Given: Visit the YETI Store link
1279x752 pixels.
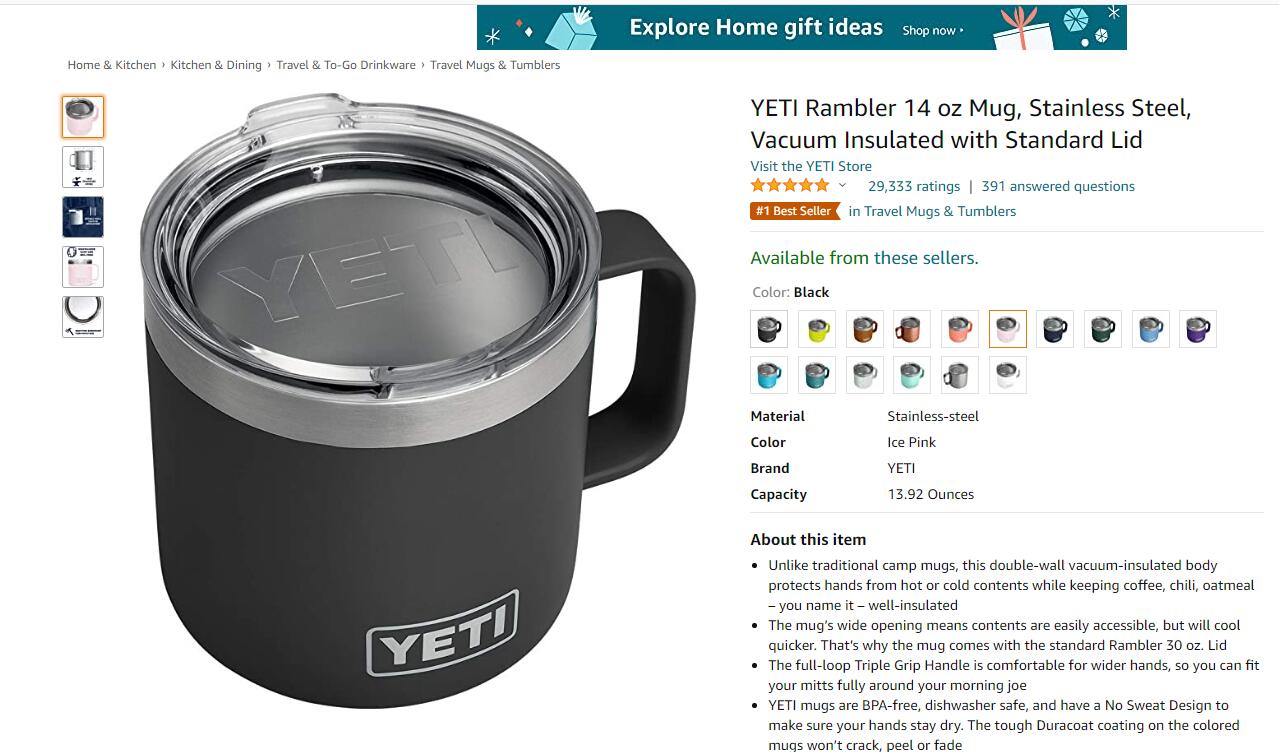Looking at the screenshot, I should click(x=811, y=166).
